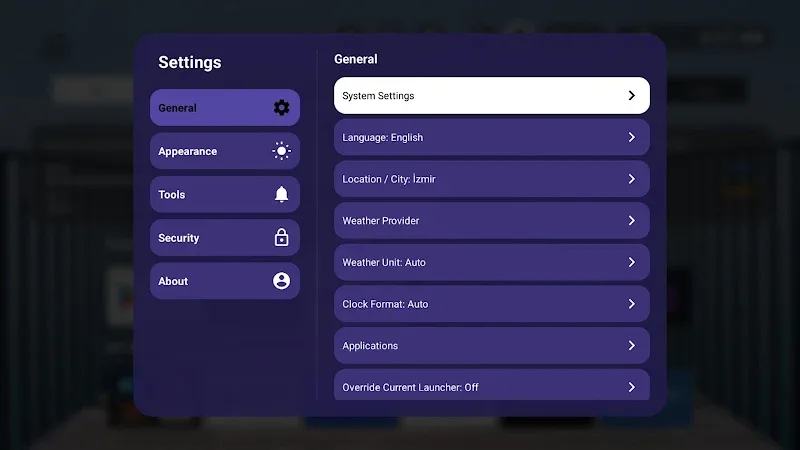Open the System Settings entry
The image size is (800, 450).
pyautogui.click(x=492, y=95)
